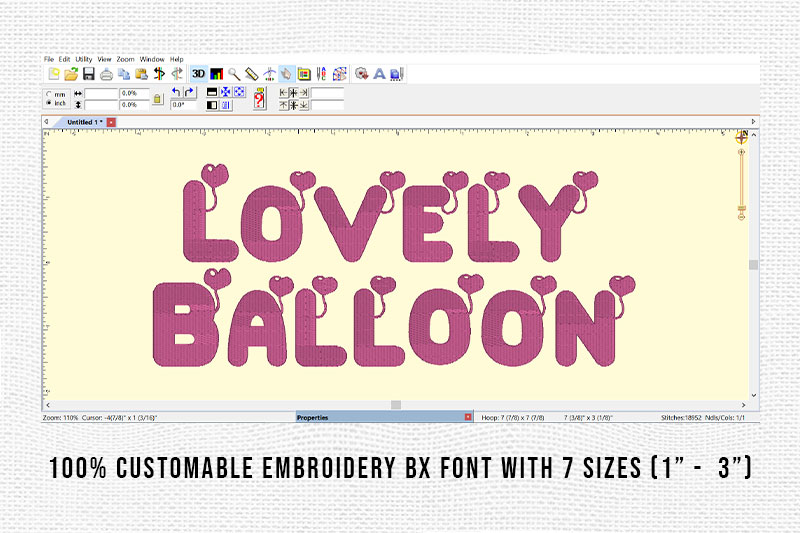Image resolution: width=800 pixels, height=533 pixels.
Task: Close the Properties panel
Action: click(x=468, y=417)
